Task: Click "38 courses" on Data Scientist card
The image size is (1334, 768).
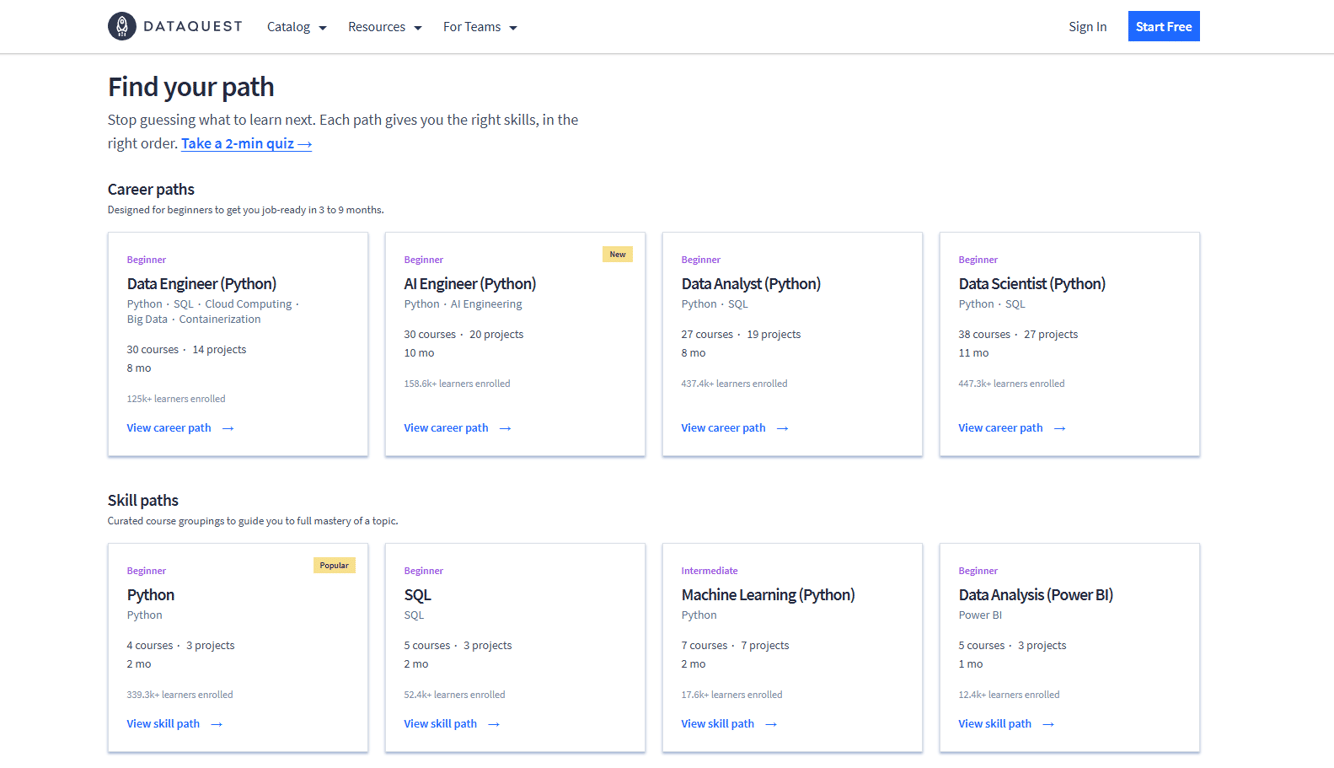Action: (984, 334)
